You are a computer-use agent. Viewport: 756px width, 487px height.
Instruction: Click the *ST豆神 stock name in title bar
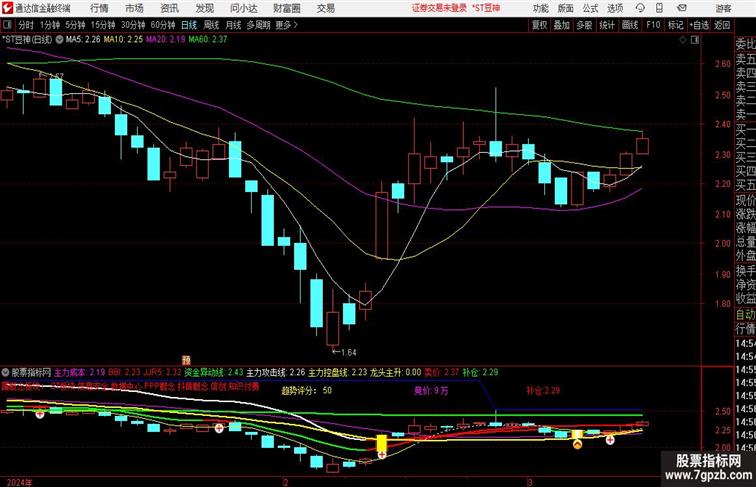[x=486, y=8]
